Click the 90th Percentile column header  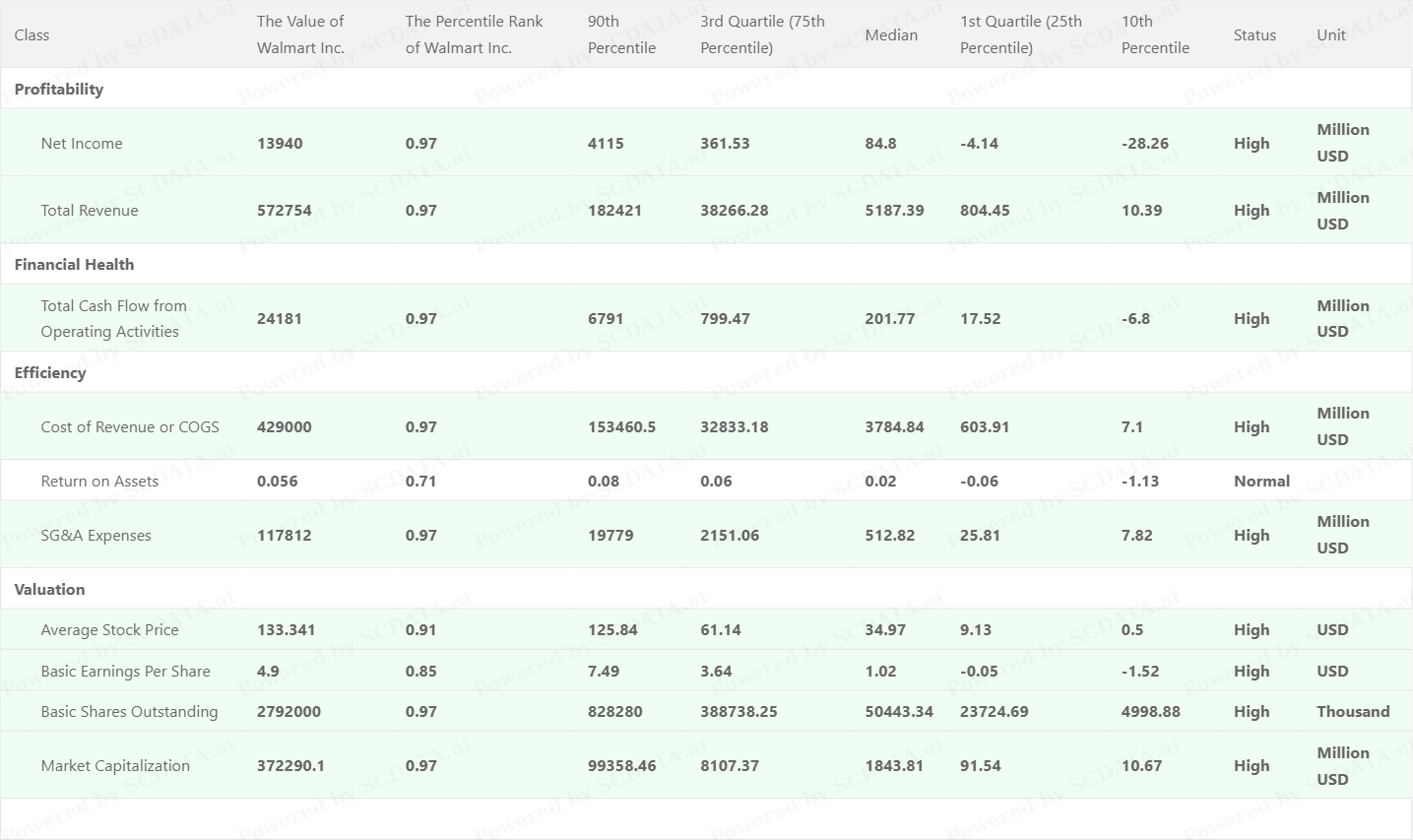point(621,34)
